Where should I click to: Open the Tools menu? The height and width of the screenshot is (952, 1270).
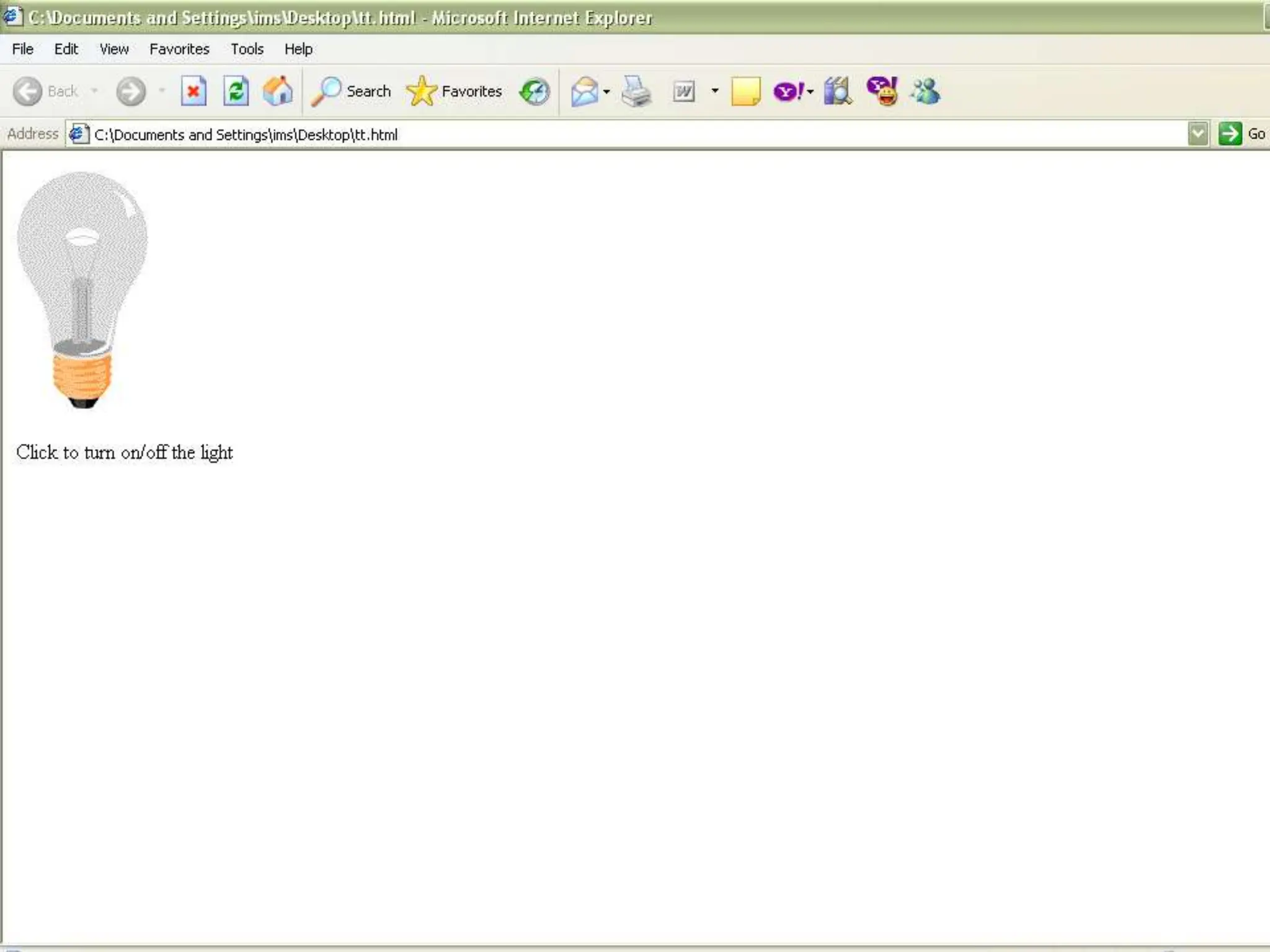pos(247,49)
